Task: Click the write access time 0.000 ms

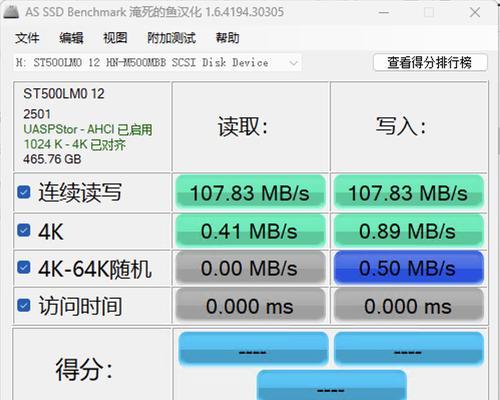Action: coord(409,306)
